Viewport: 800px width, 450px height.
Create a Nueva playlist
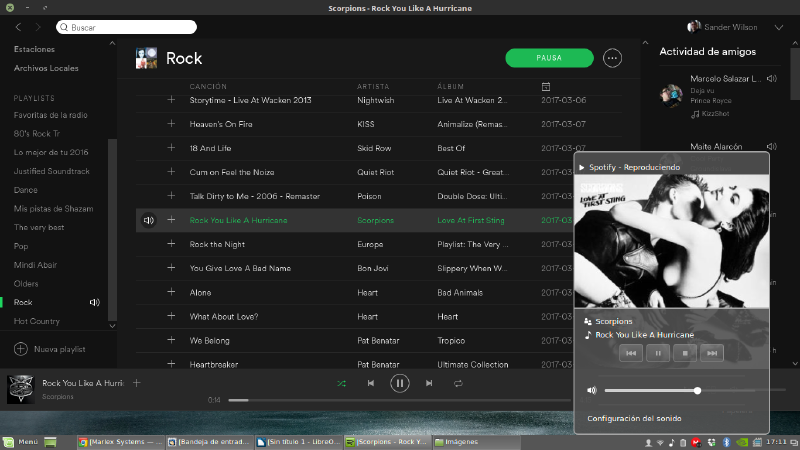point(49,349)
